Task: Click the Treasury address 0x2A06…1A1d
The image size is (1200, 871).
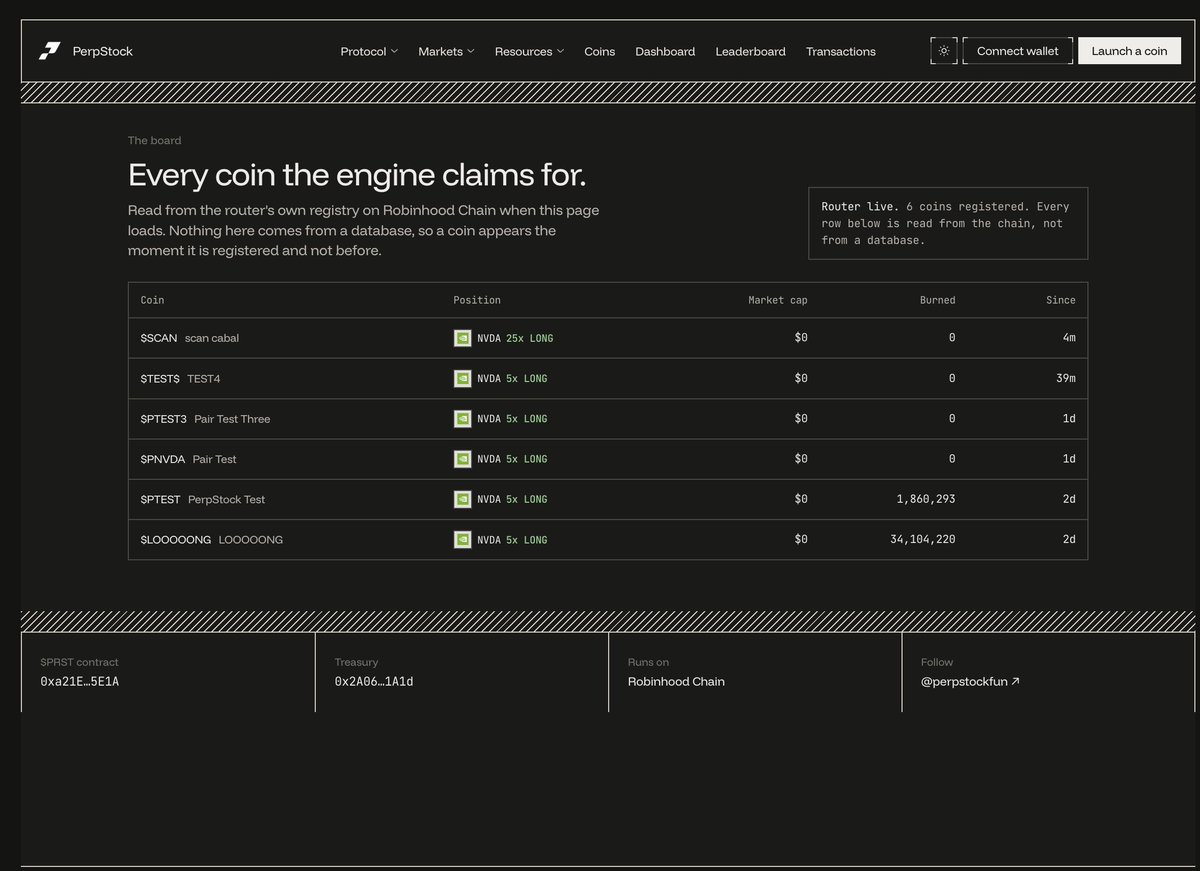Action: click(x=374, y=681)
